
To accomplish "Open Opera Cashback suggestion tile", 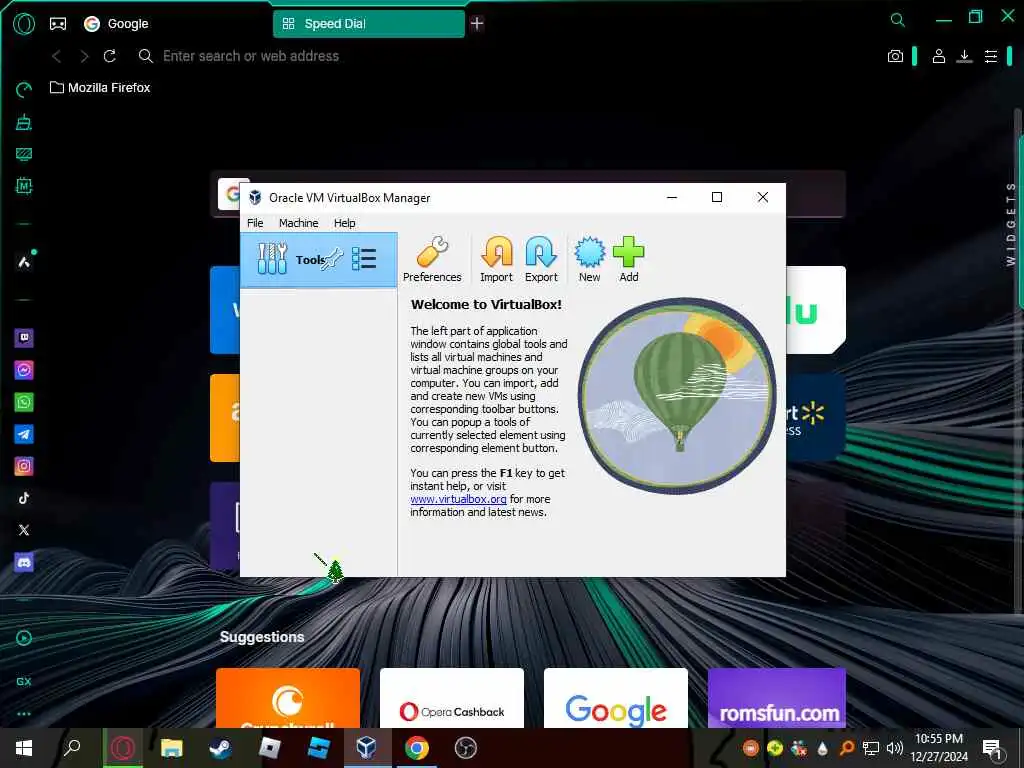I will (x=452, y=697).
